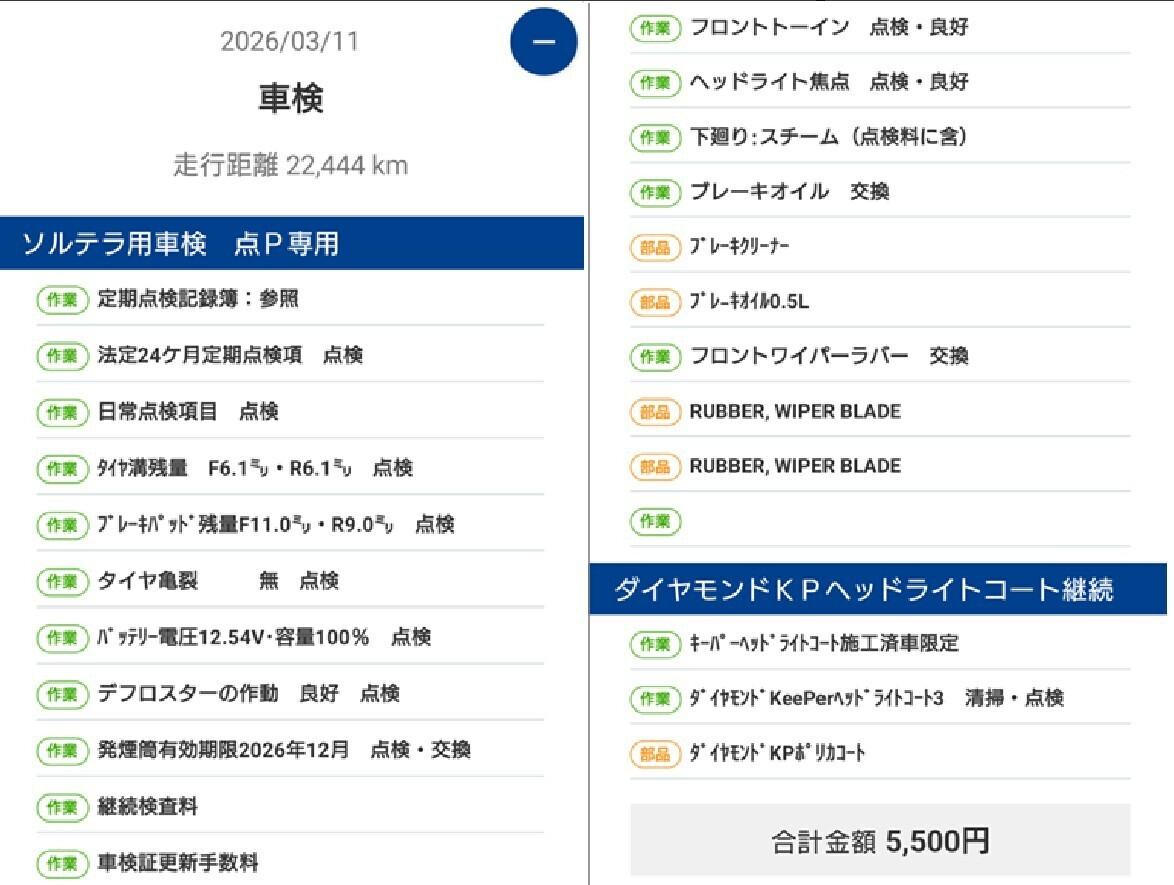Collapse the 車検 record with minus button
Viewport: 1174px width, 885px height.
tap(543, 43)
